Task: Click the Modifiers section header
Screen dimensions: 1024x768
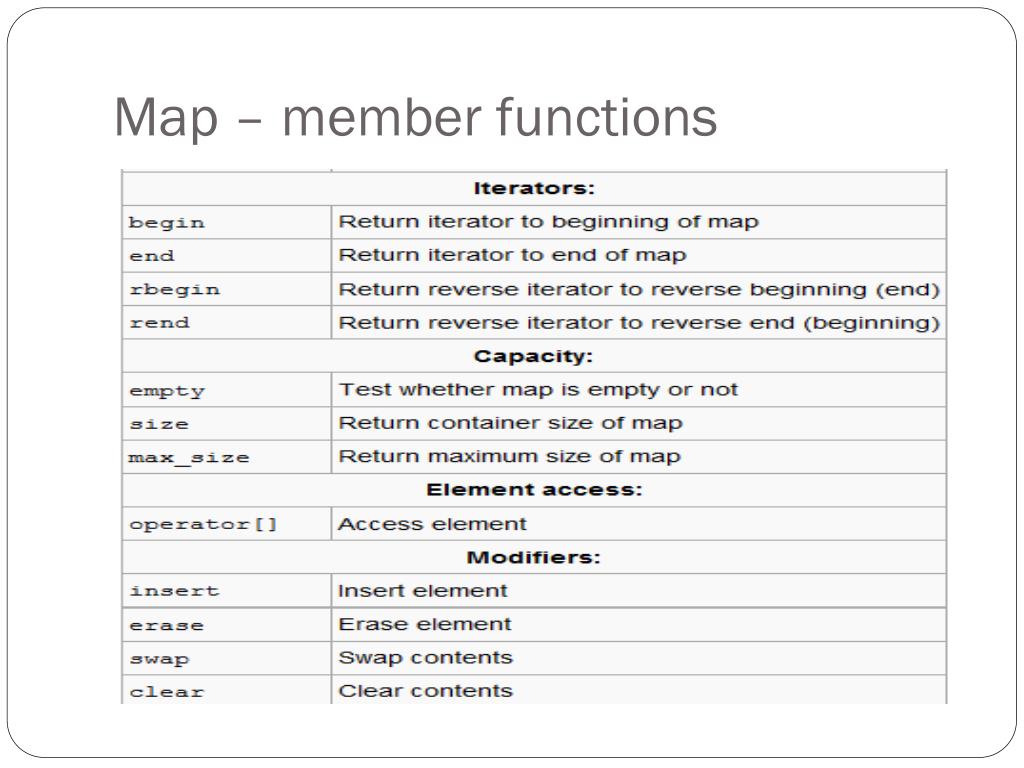Action: tap(533, 557)
